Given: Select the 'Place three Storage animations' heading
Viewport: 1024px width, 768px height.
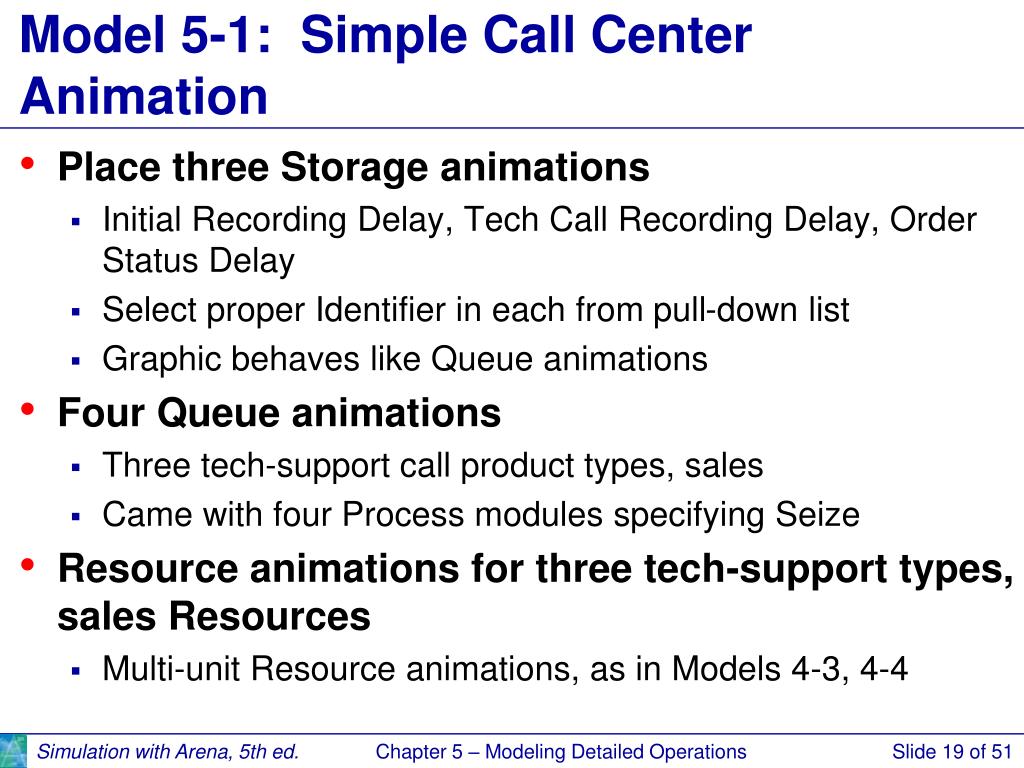Looking at the screenshot, I should pos(353,167).
